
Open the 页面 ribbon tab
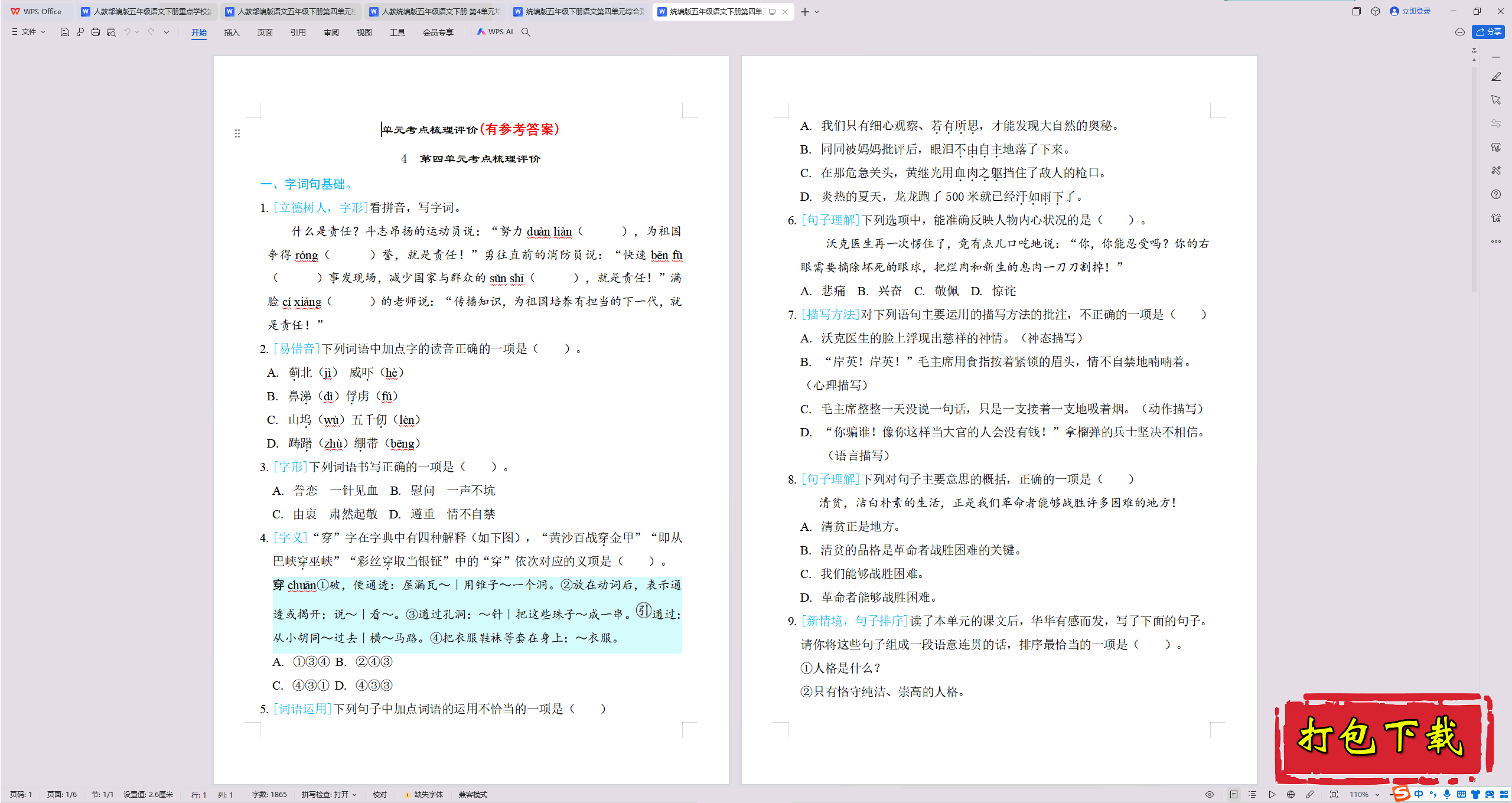pos(265,32)
